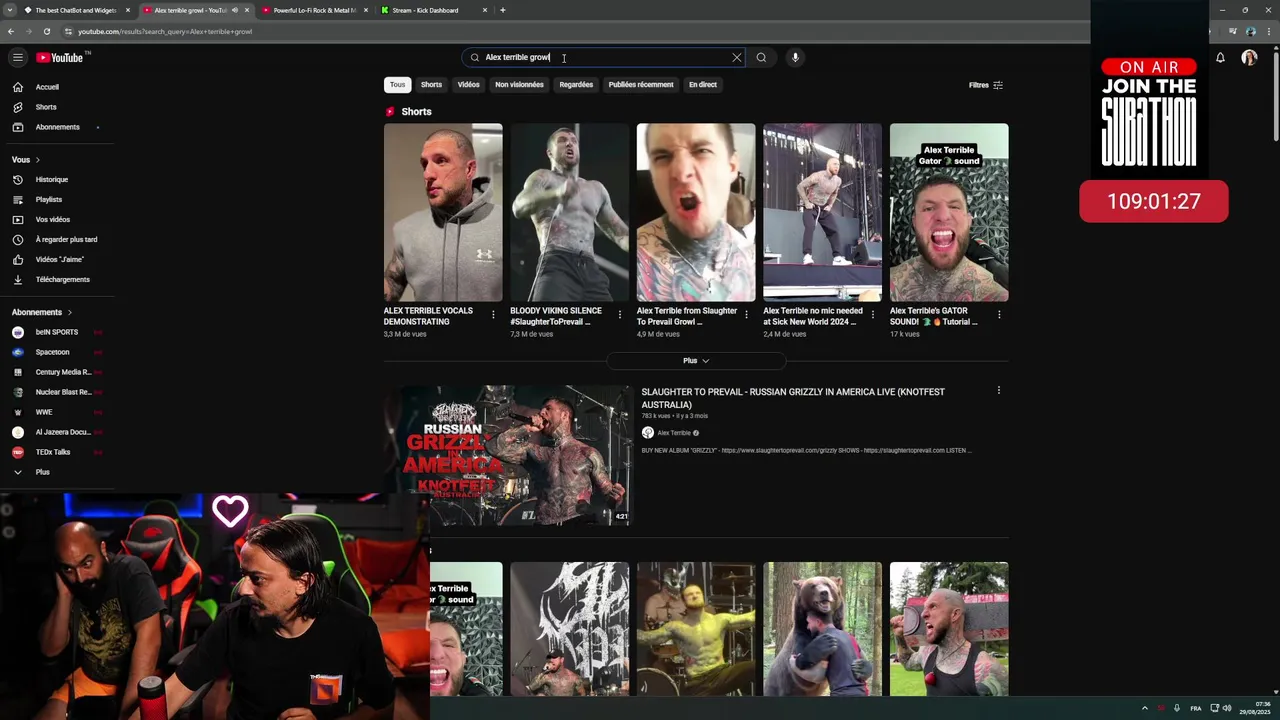1280x720 pixels.
Task: Open the beIN SPORTS subscription channel
Action: (x=57, y=332)
